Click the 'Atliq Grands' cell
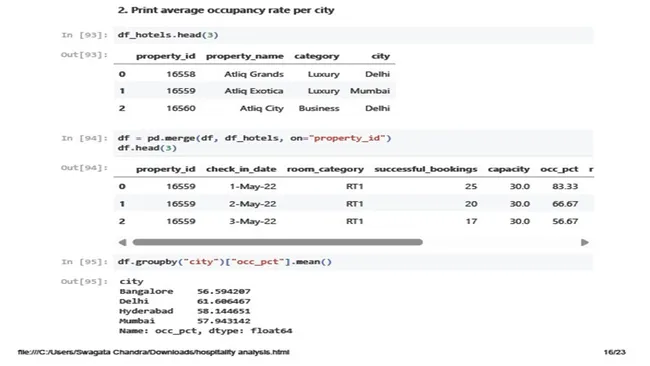 pyautogui.click(x=254, y=74)
